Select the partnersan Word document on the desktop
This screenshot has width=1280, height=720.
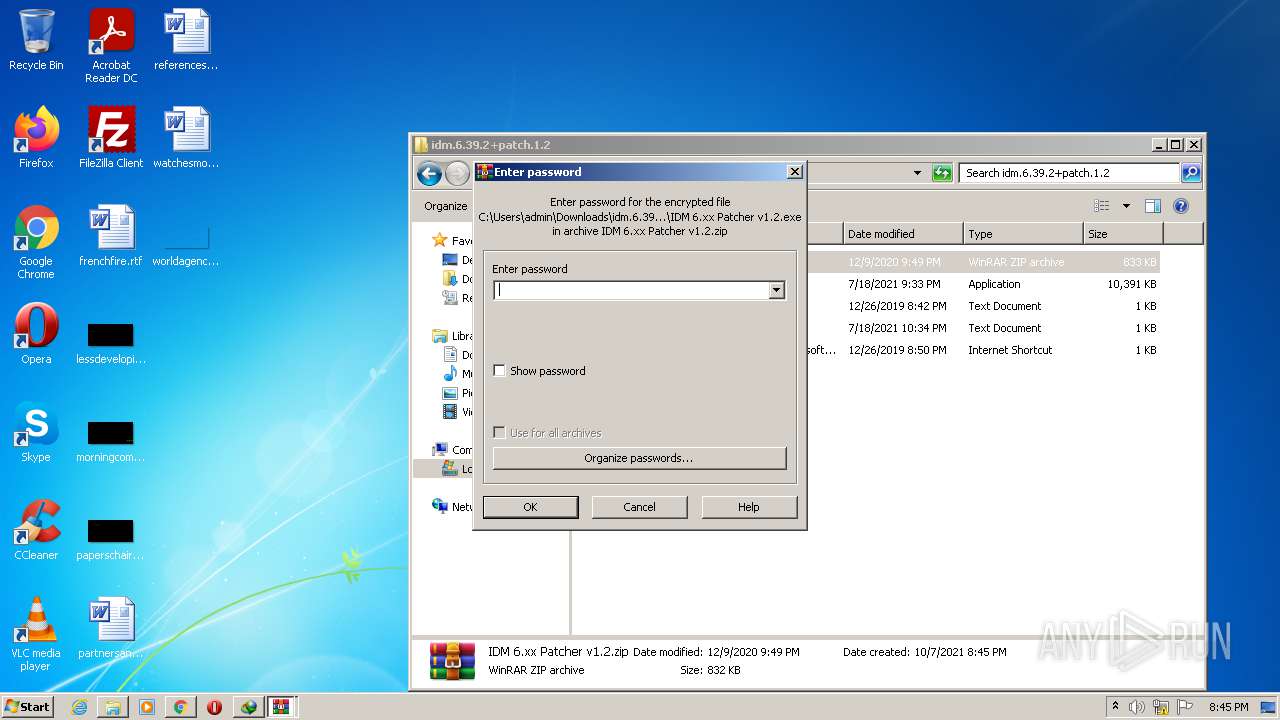click(x=111, y=628)
